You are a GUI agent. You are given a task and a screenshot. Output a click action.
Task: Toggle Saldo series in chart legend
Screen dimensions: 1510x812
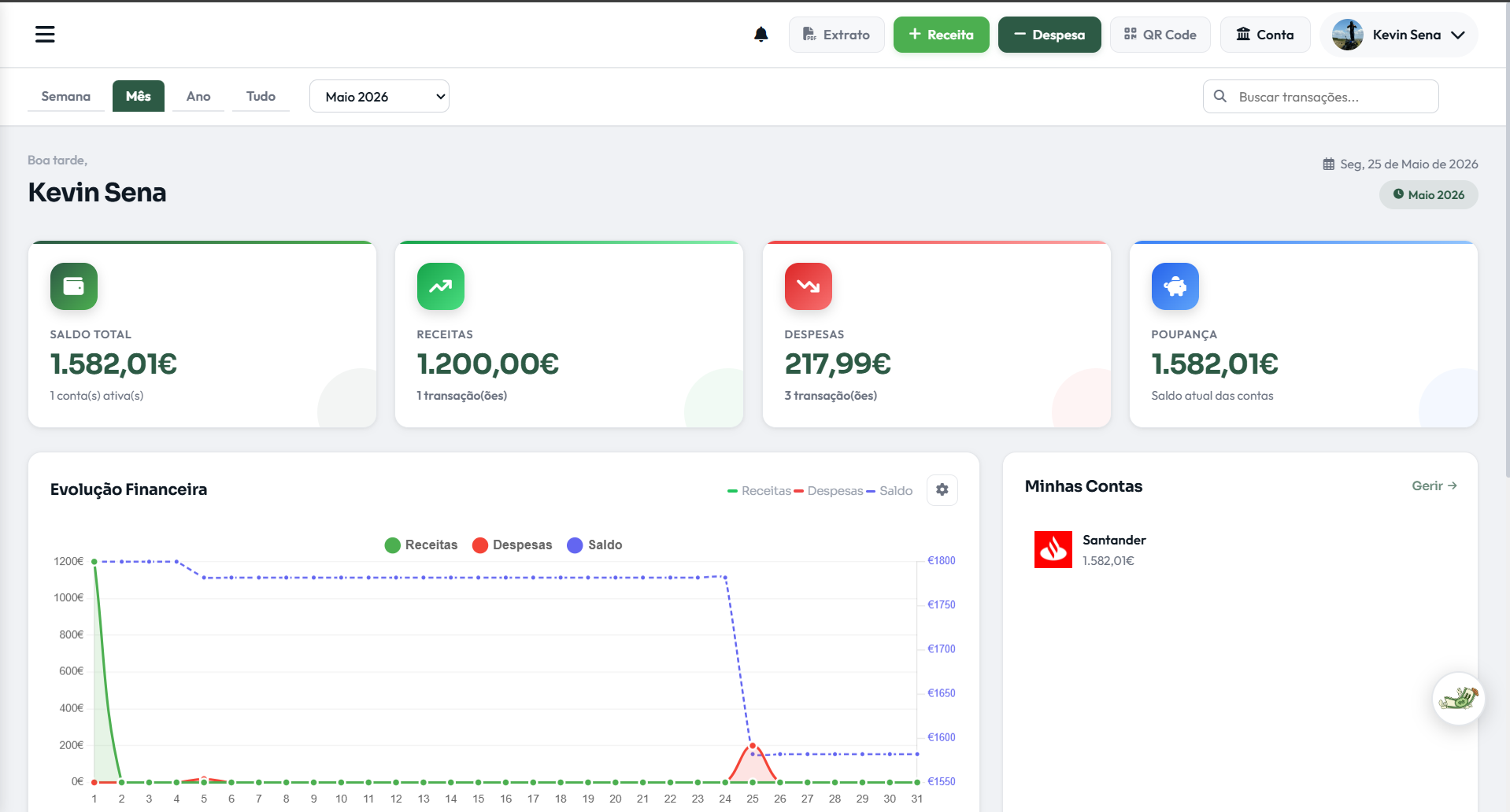click(594, 545)
